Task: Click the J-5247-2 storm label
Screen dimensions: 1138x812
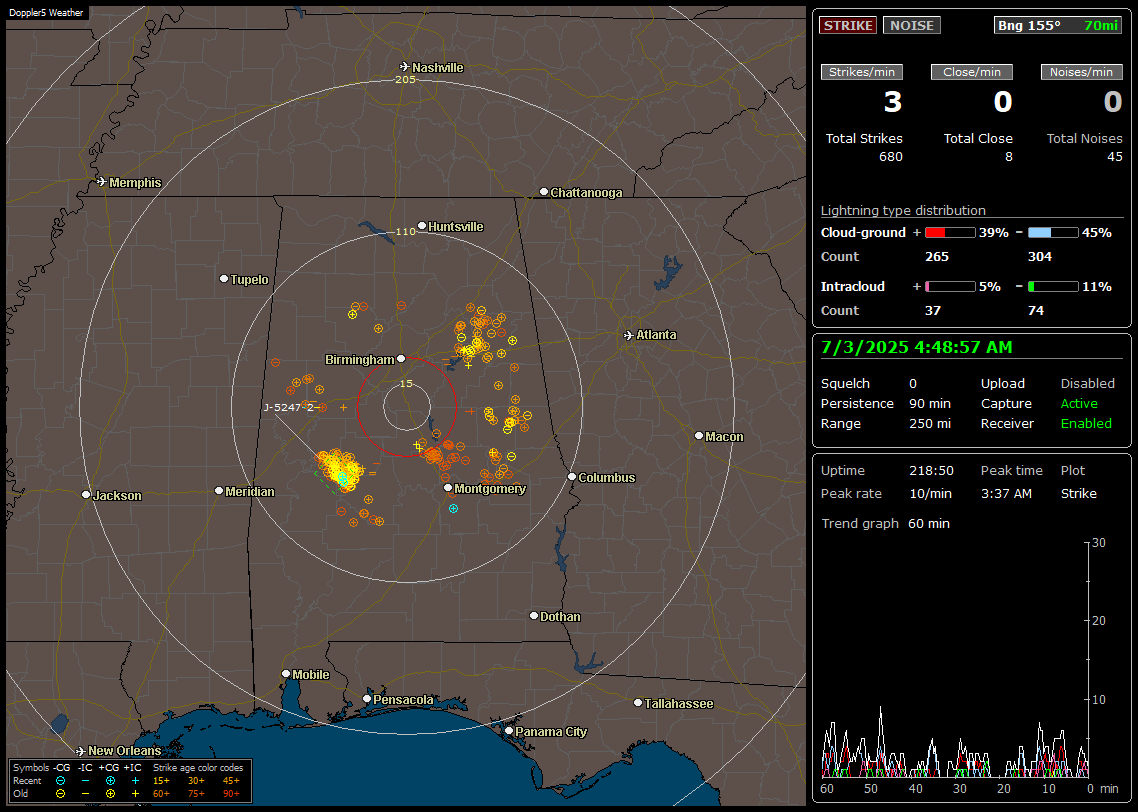Action: 288,407
